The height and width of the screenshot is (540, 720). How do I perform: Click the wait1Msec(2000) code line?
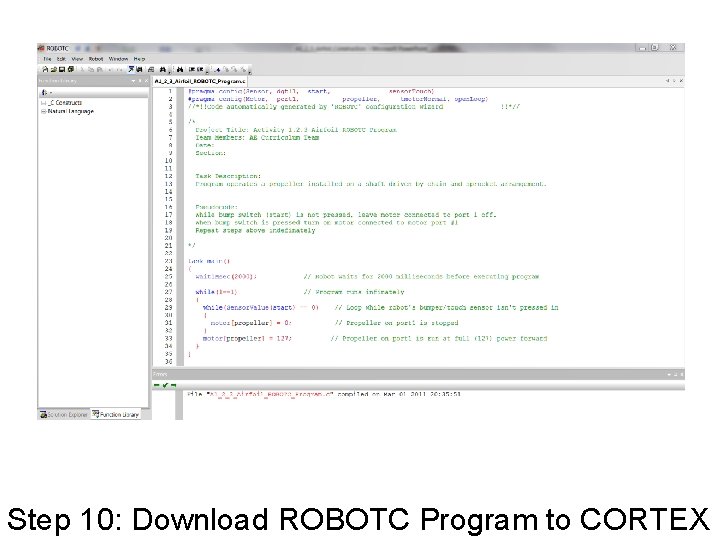click(x=225, y=276)
